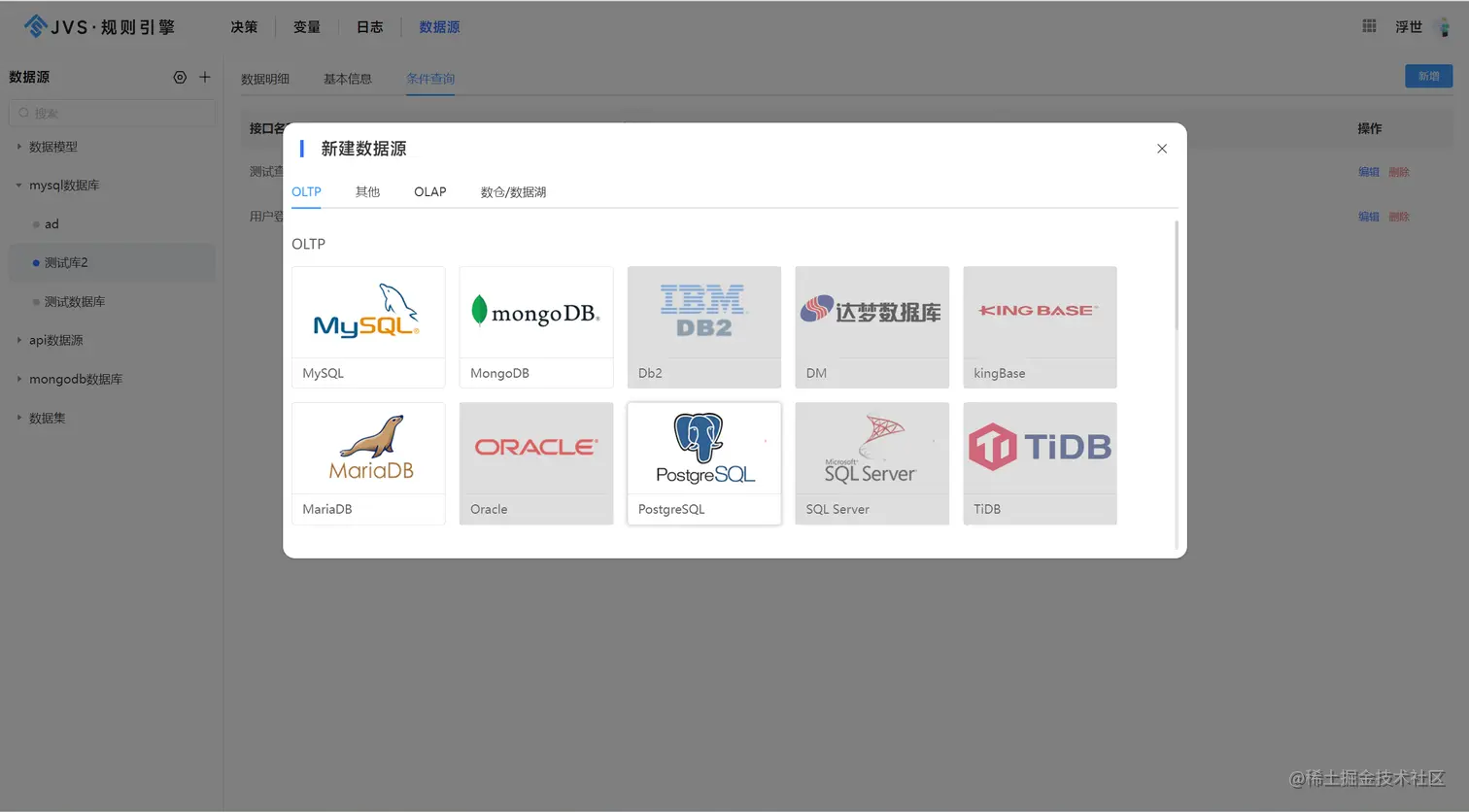Click the dialog vertical scrollbar

1176,275
